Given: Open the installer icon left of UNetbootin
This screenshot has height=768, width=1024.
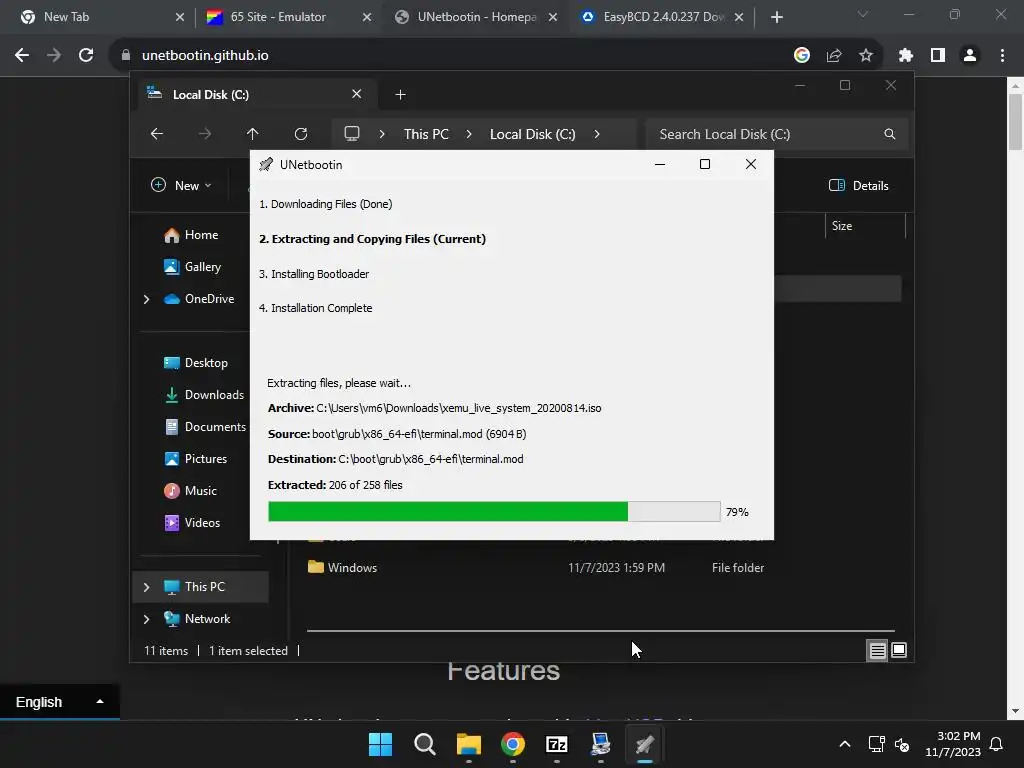Looking at the screenshot, I should pyautogui.click(x=600, y=744).
